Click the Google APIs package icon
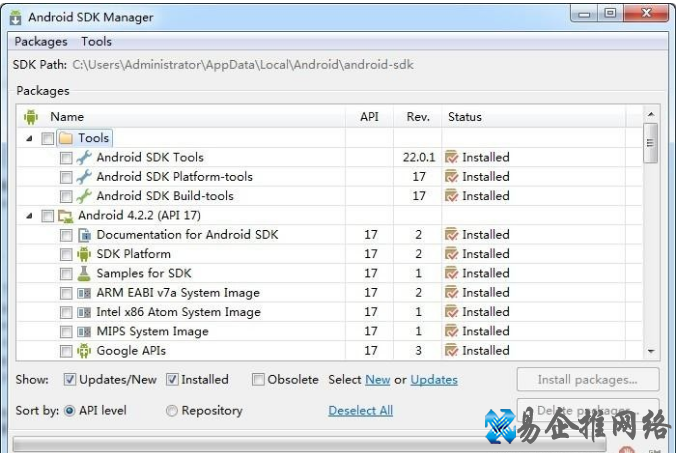 (x=84, y=351)
